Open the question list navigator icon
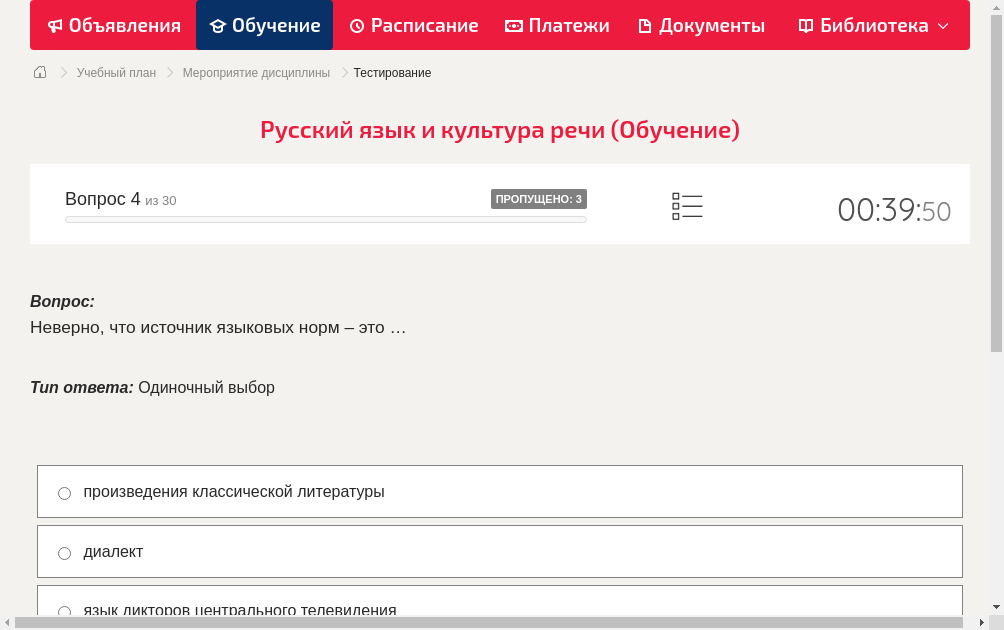1004x630 pixels. coord(687,206)
